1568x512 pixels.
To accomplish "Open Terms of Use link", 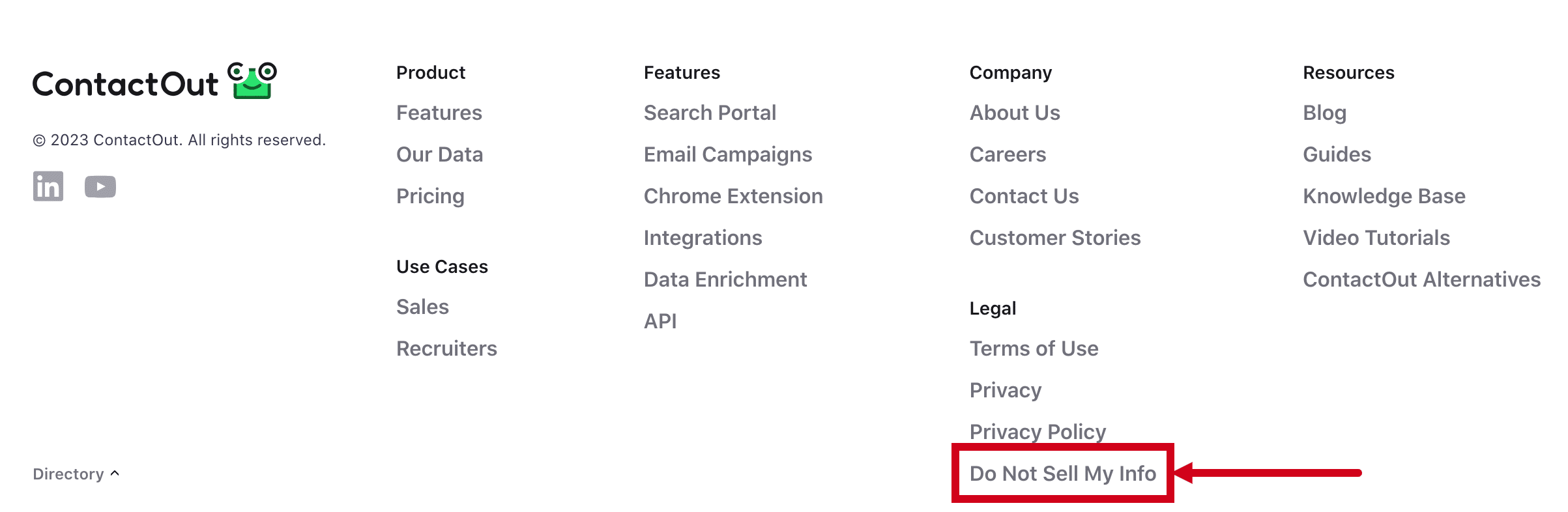I will pos(1034,348).
